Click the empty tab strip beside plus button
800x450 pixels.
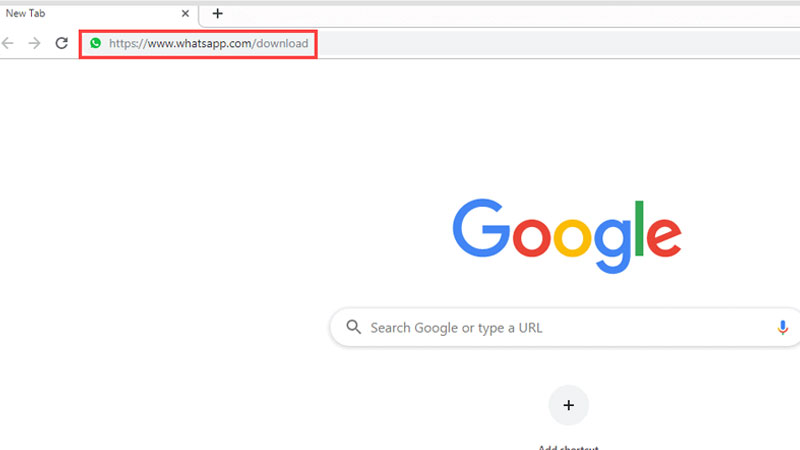click(510, 14)
